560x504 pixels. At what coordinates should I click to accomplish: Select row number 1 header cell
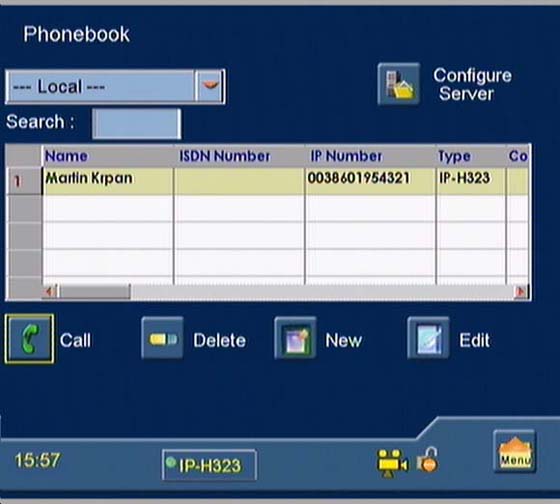click(x=24, y=181)
